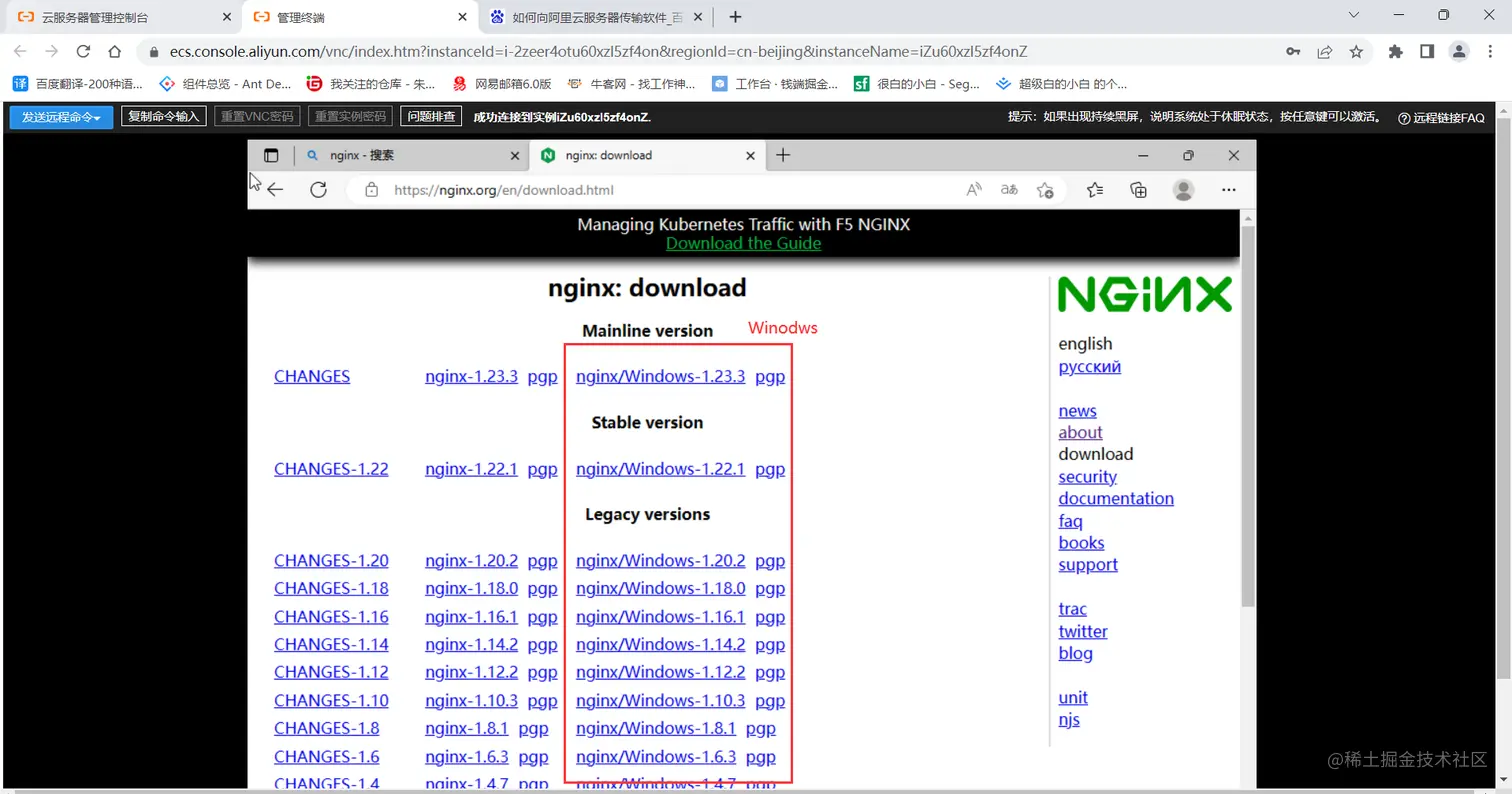Viewport: 1512px width, 794px height.
Task: Go to Chrome's home page icon
Action: pos(115,52)
